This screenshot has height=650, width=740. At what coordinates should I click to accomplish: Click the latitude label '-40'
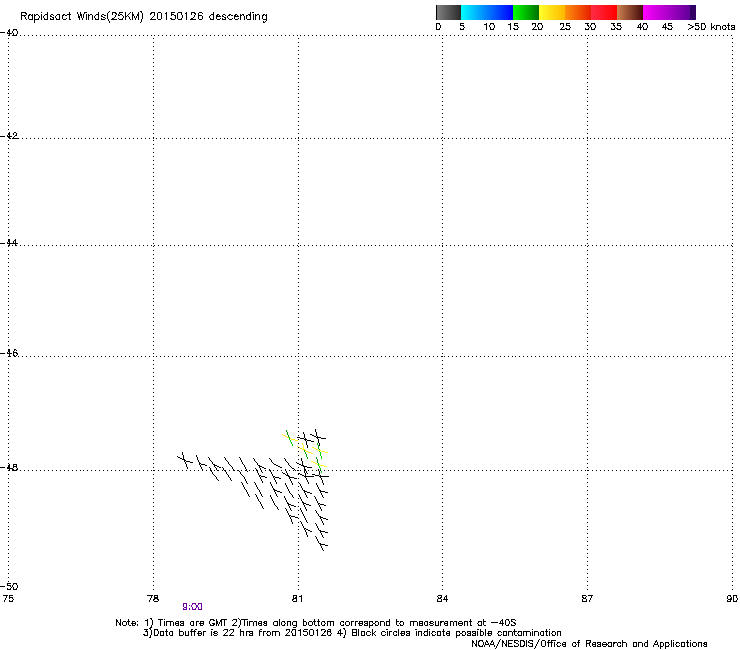(9, 33)
